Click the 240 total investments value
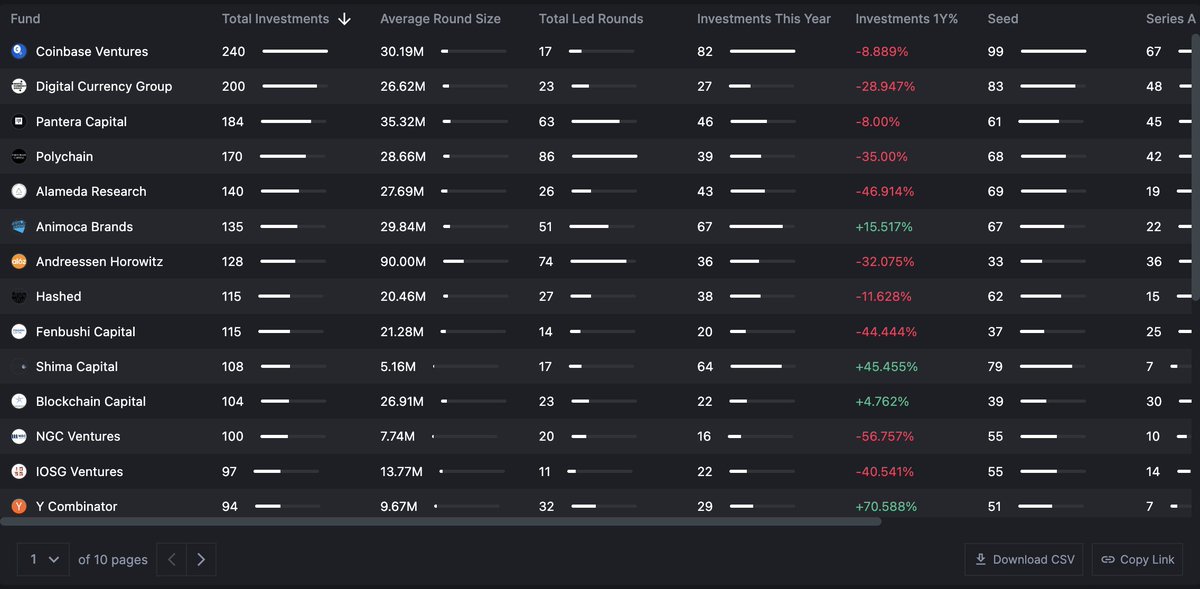The width and height of the screenshot is (1200, 589). coord(233,51)
